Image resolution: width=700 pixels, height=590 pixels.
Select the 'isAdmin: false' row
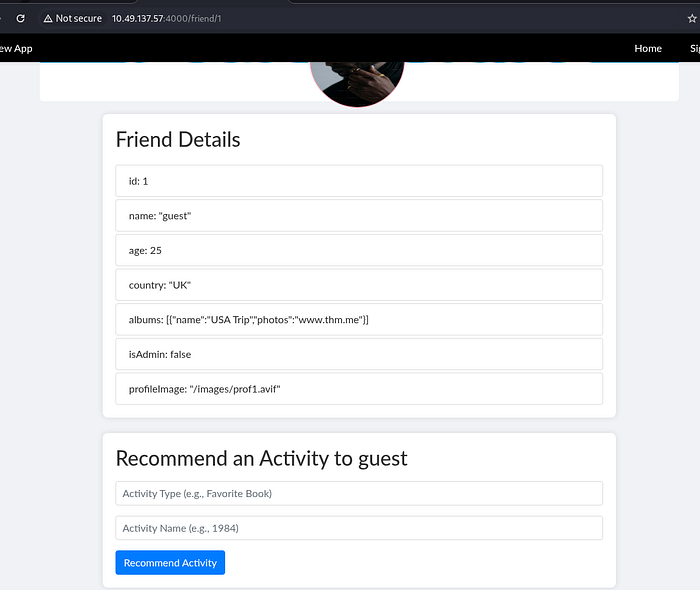(x=359, y=354)
